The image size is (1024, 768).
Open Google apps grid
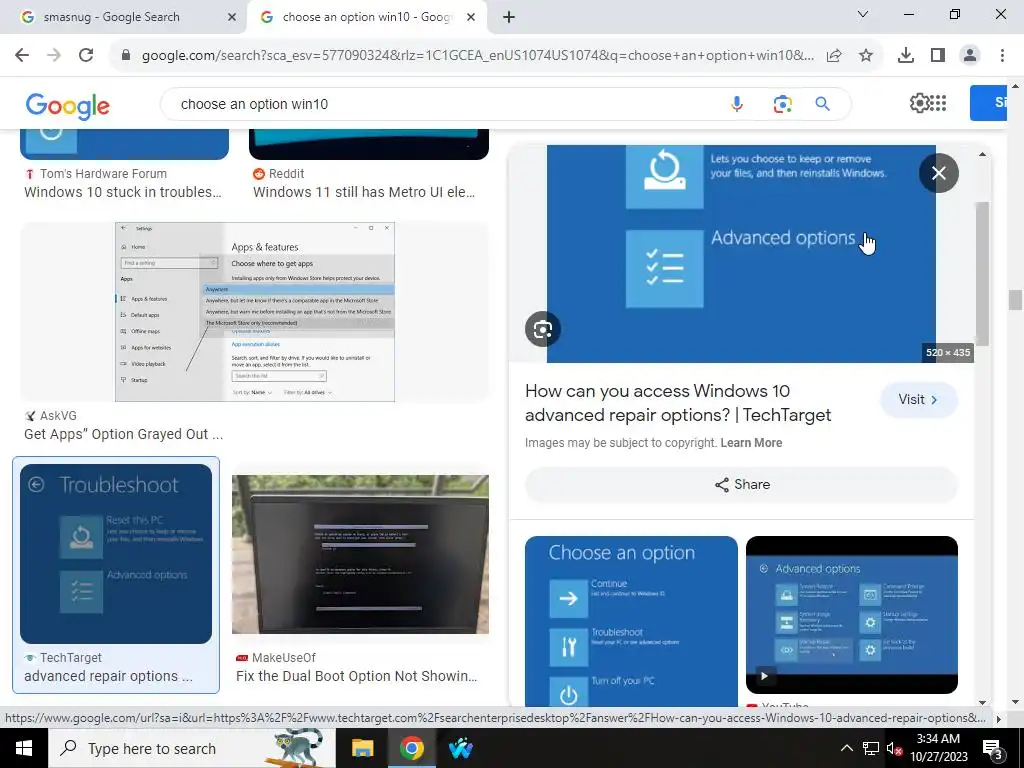938,103
